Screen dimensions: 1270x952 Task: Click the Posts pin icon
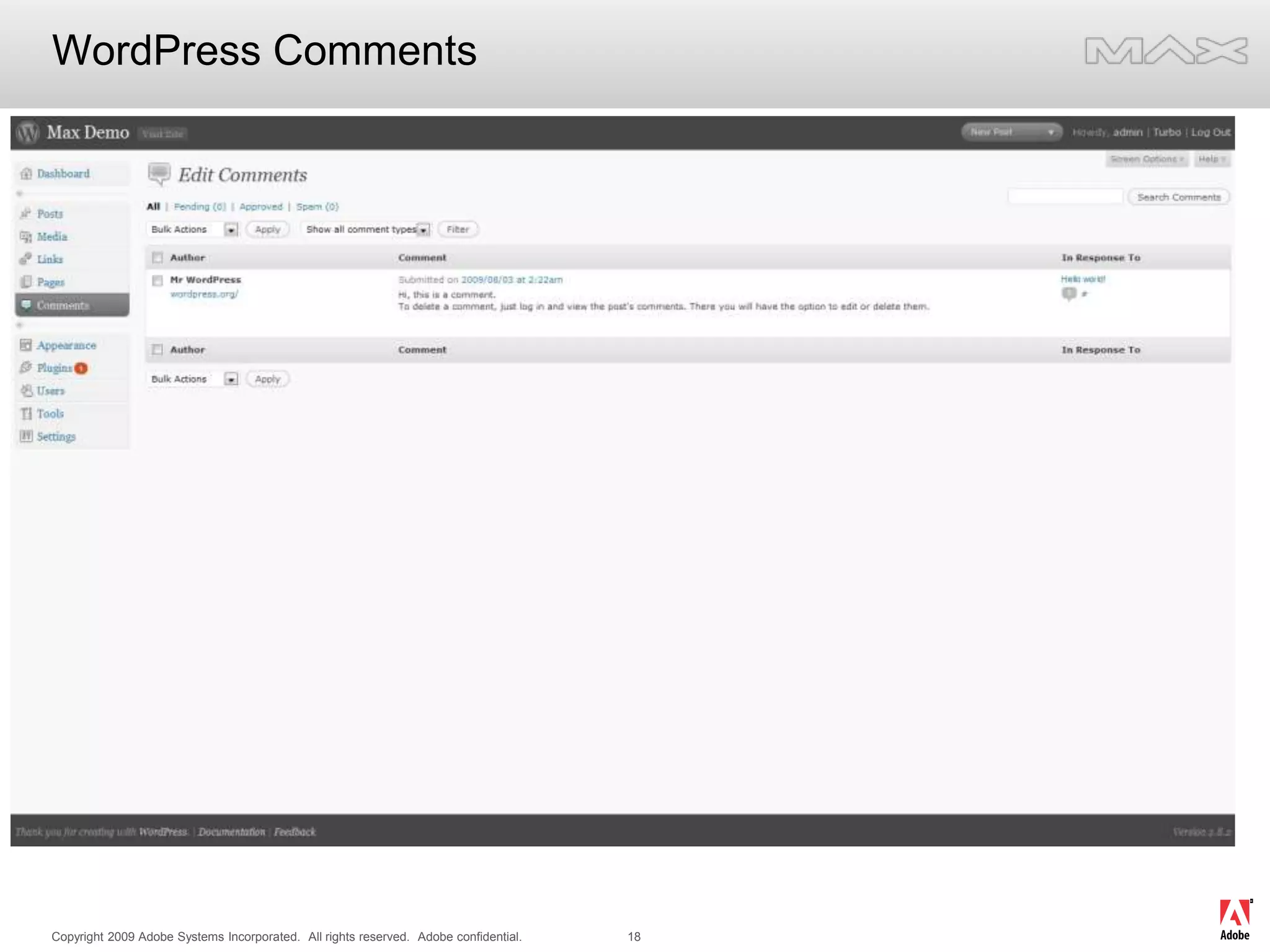coord(25,214)
